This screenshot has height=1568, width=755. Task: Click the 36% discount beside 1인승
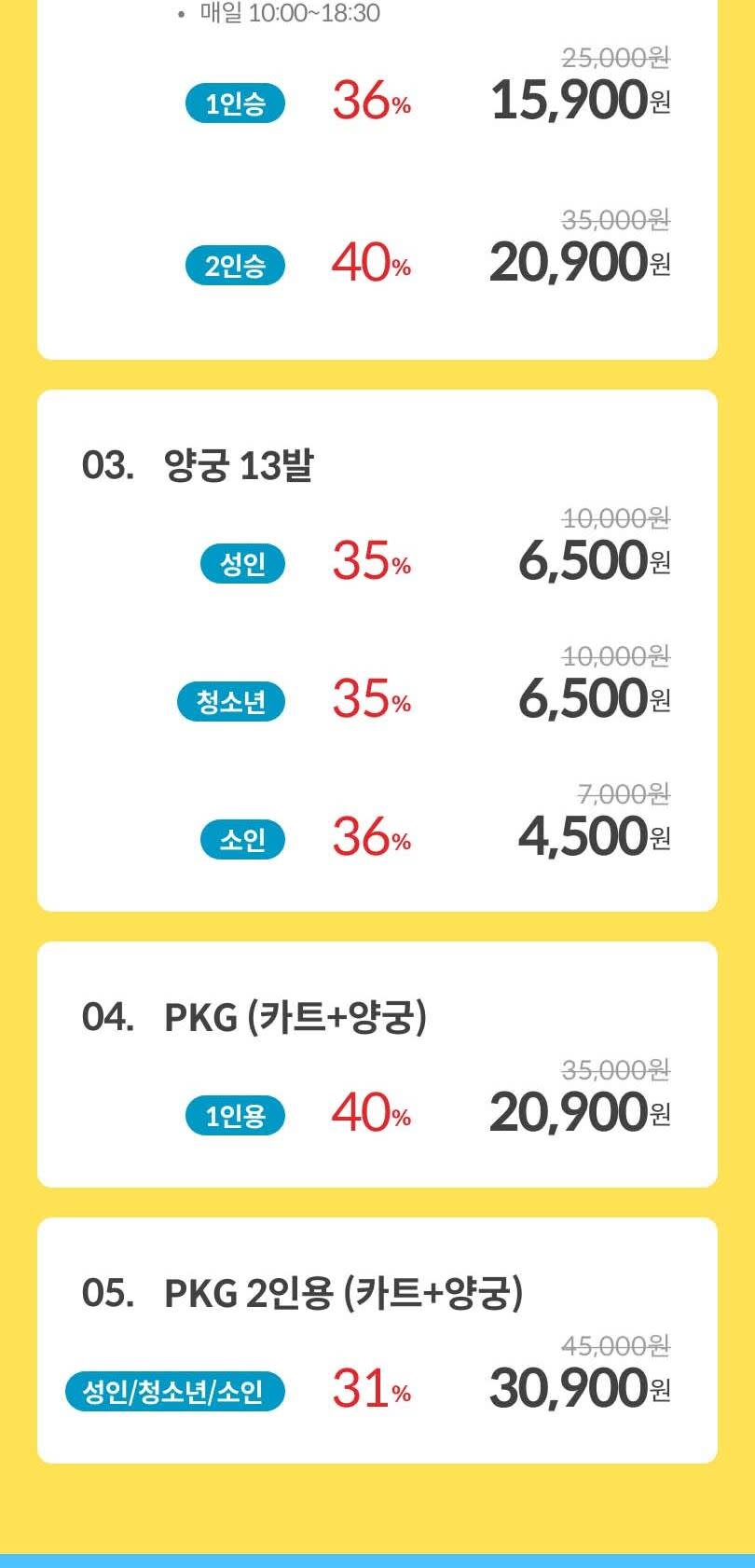pyautogui.click(x=371, y=101)
